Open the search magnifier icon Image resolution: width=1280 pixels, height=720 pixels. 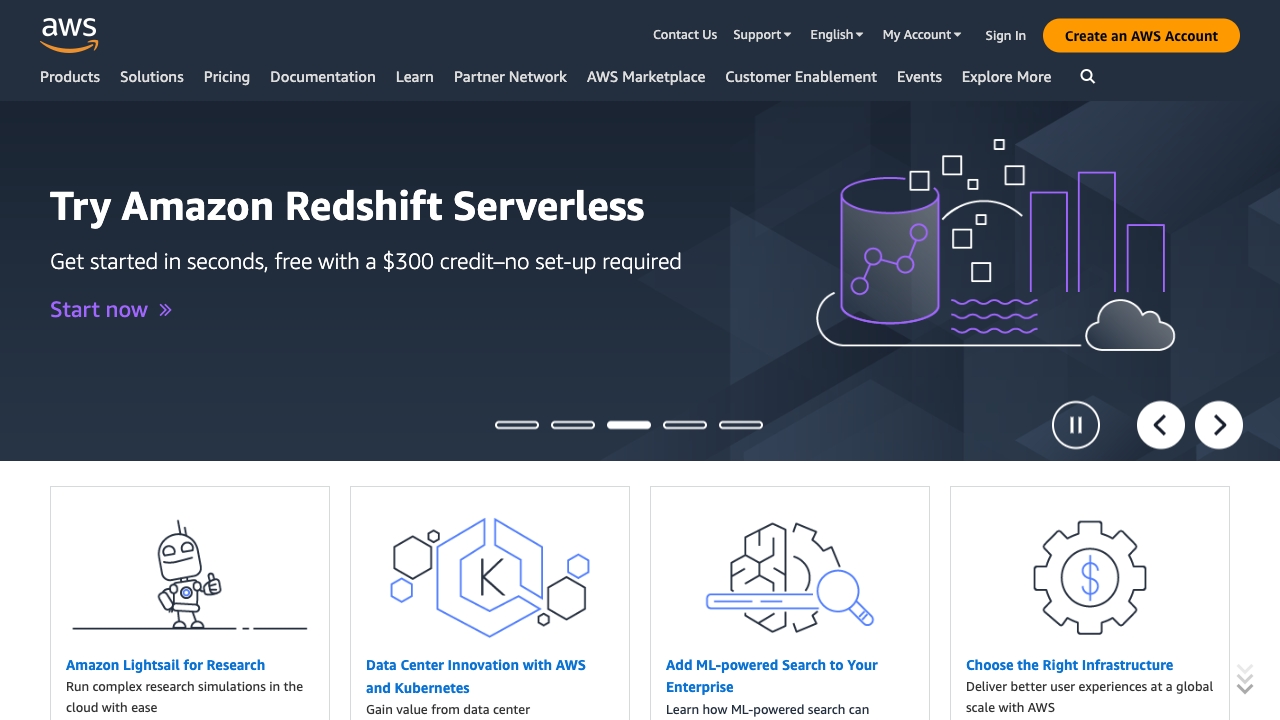point(1088,77)
